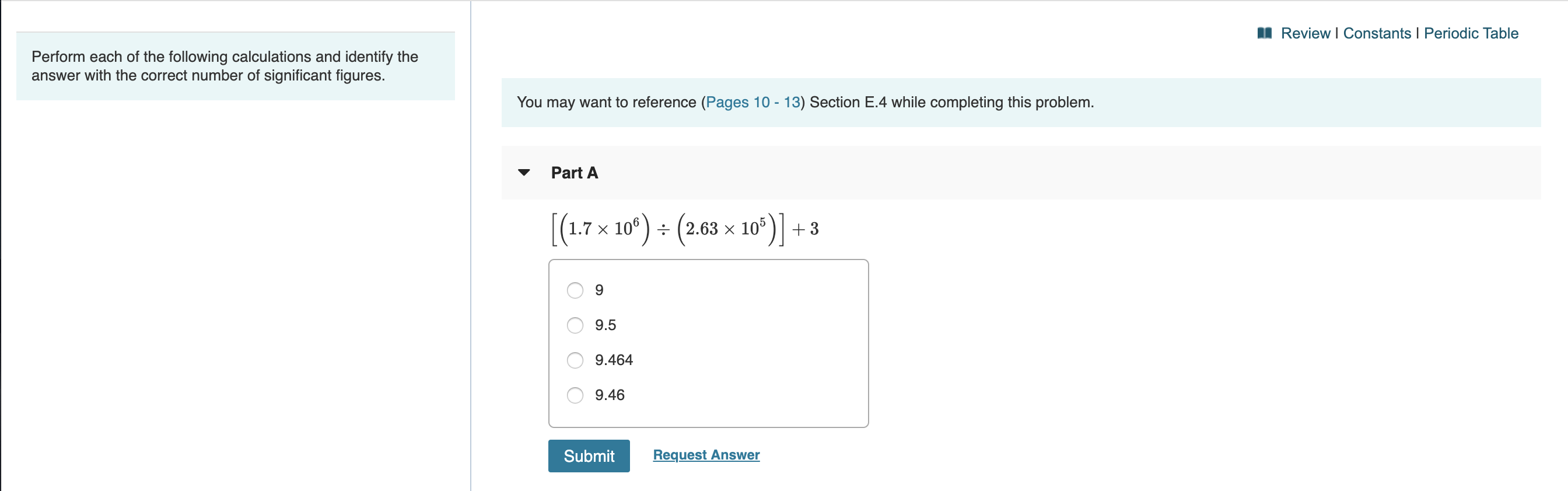This screenshot has width=1568, height=491.
Task: Click the reference hint banner
Action: [804, 102]
